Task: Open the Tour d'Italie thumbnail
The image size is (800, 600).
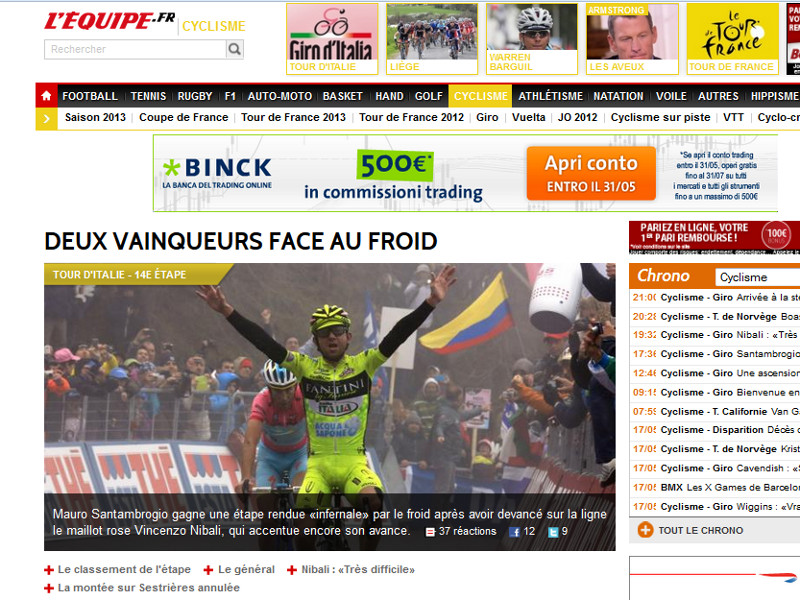Action: coord(332,39)
